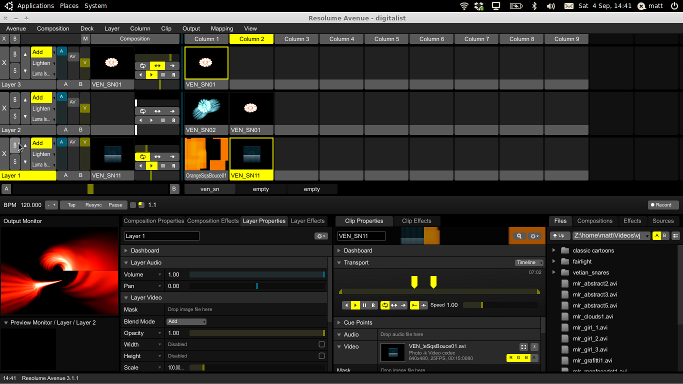Click Layer 1's loop mode icon
The height and width of the screenshot is (384, 683).
142,157
